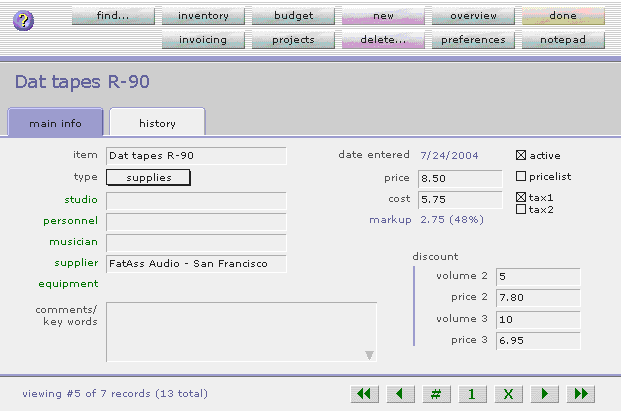The height and width of the screenshot is (411, 621).
Task: Open the inventory section
Action: (203, 16)
